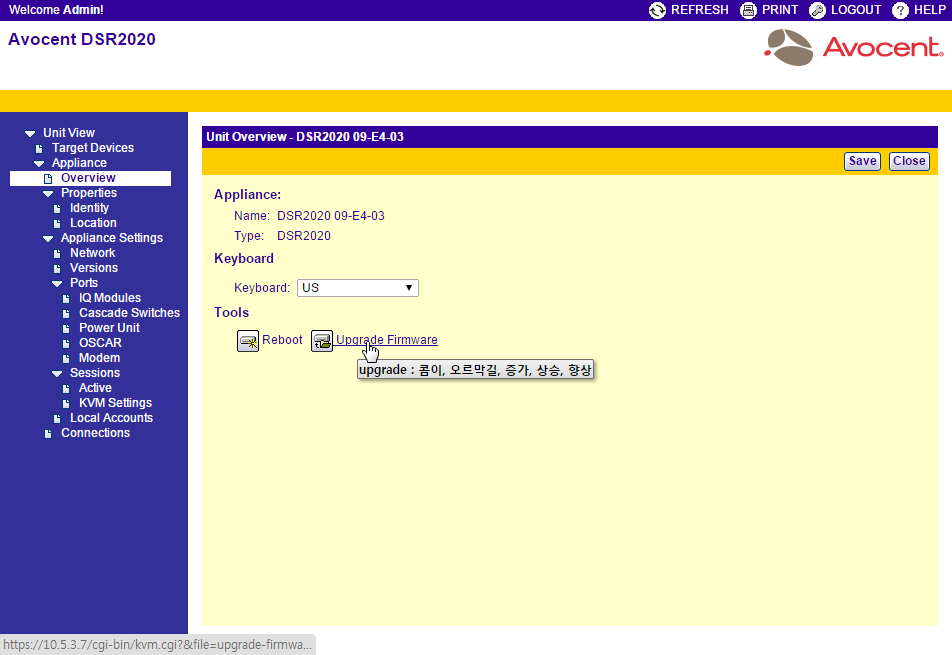Click the Tools section heading
Viewport: 952px width, 655px height.
pyautogui.click(x=231, y=312)
